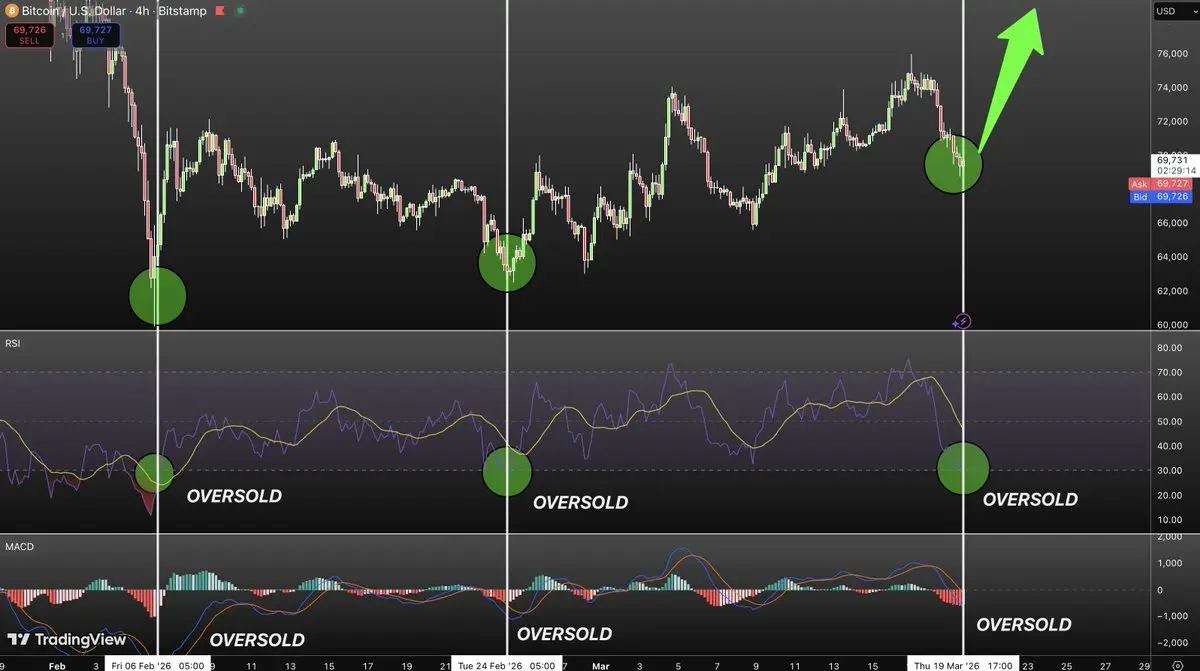The width and height of the screenshot is (1200, 671).
Task: Click the 76,000 price scale label
Action: pos(1172,54)
